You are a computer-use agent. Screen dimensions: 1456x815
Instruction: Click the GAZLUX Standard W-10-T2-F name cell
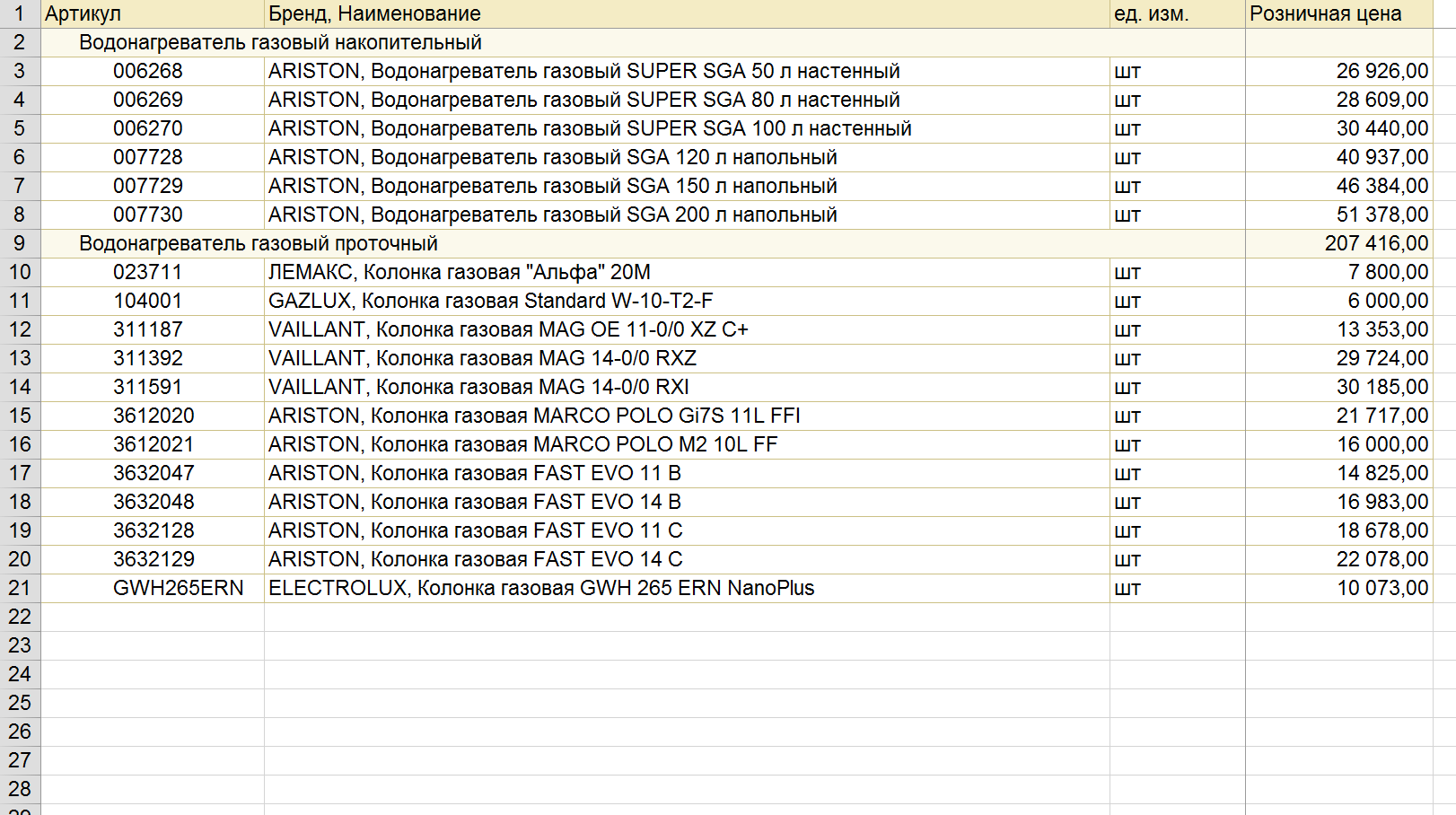tap(687, 301)
